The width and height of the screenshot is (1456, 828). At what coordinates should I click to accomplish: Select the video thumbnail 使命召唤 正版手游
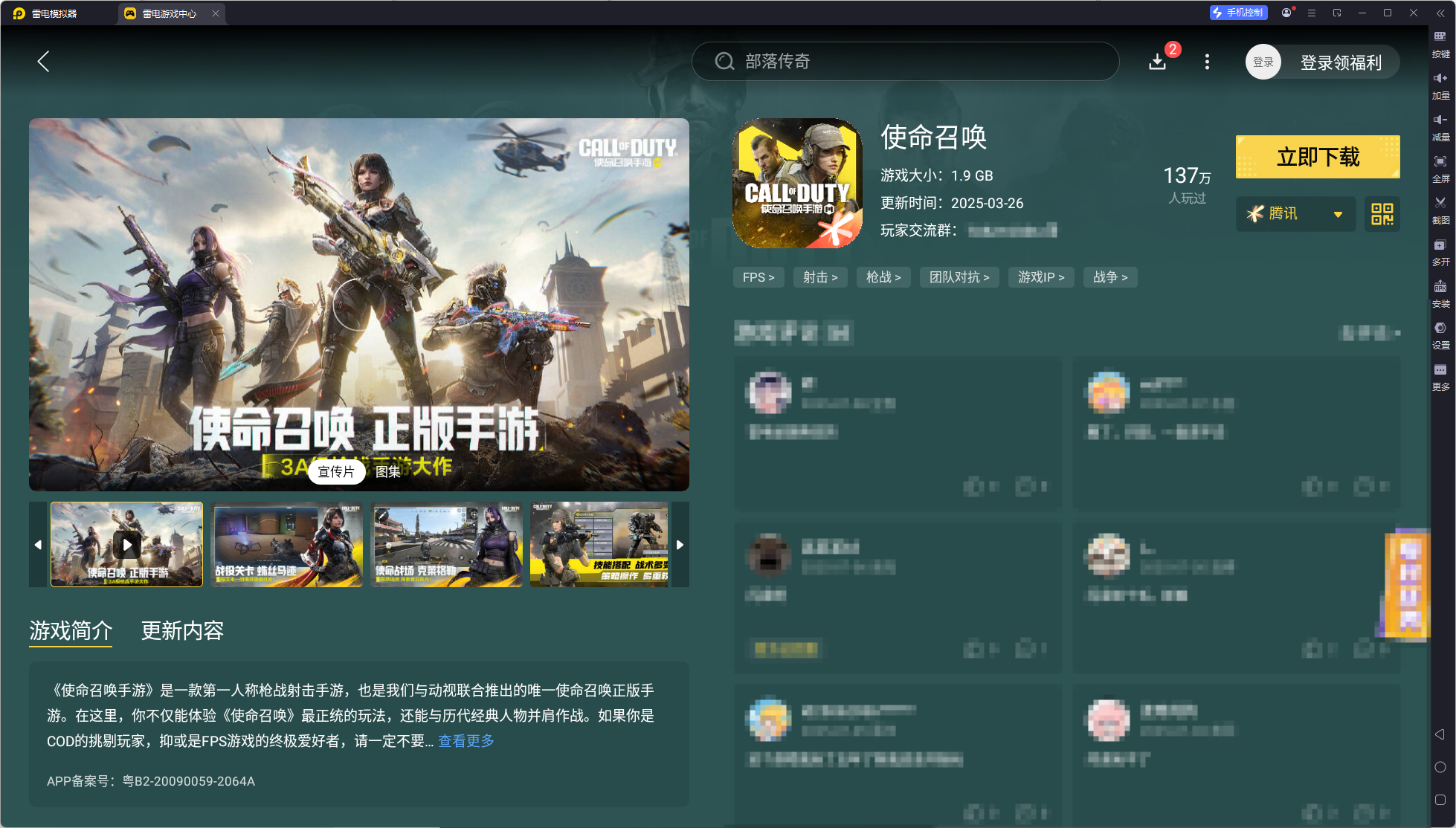click(x=126, y=544)
